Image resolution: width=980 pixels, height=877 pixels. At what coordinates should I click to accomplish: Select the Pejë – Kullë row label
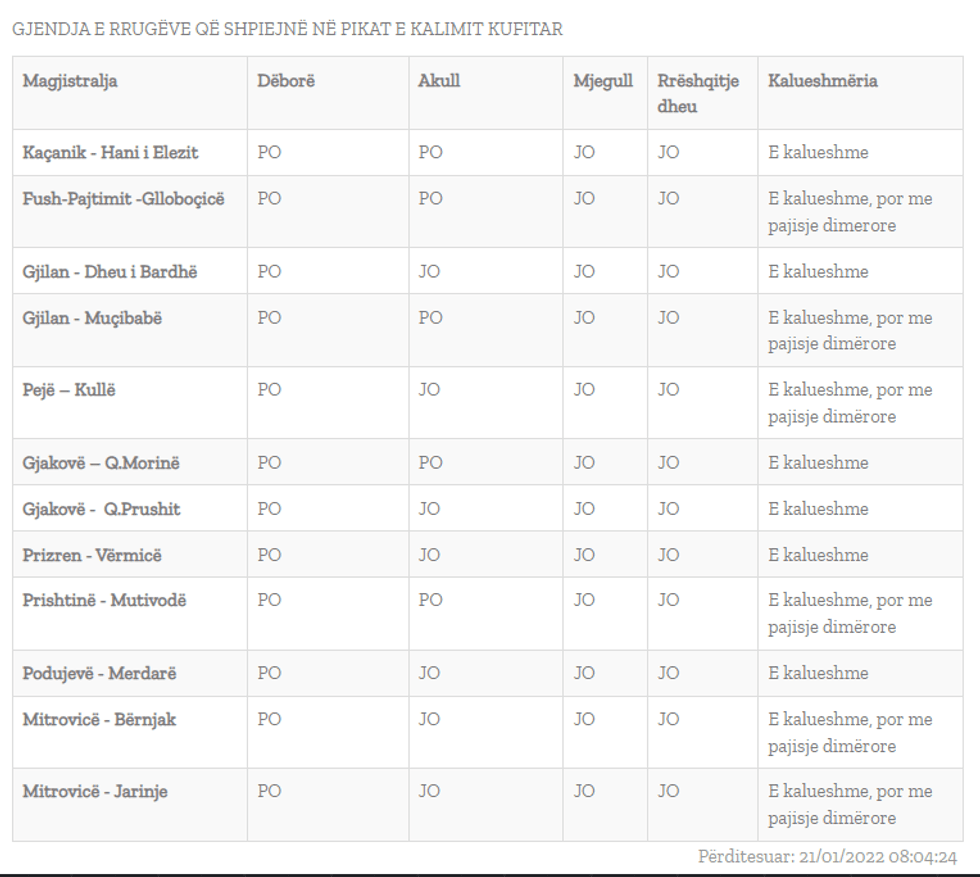[69, 390]
